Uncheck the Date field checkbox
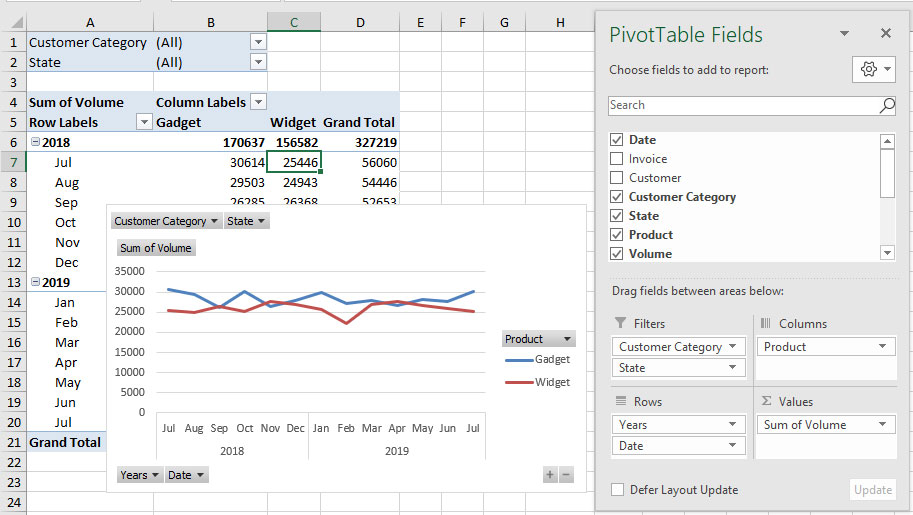The image size is (913, 515). [x=616, y=139]
